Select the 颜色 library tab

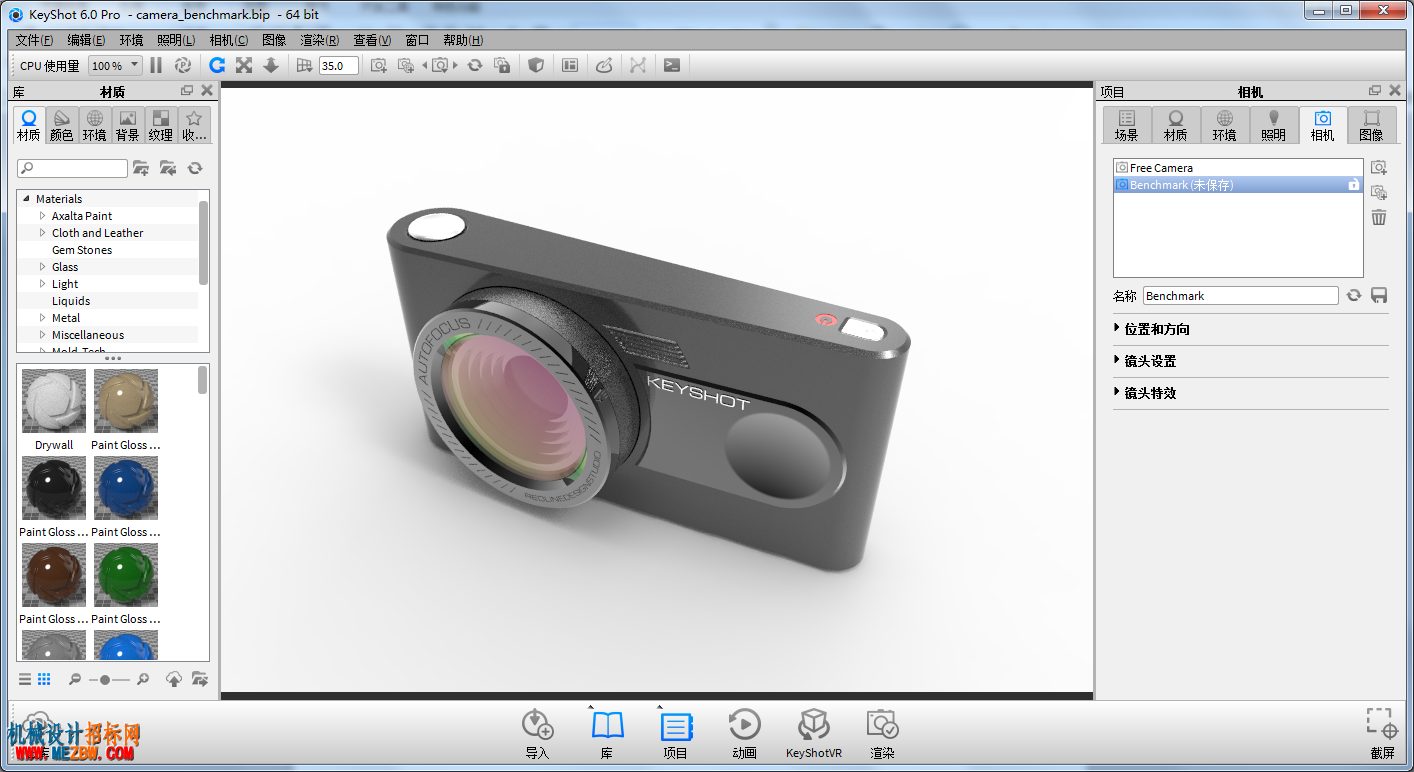click(62, 126)
